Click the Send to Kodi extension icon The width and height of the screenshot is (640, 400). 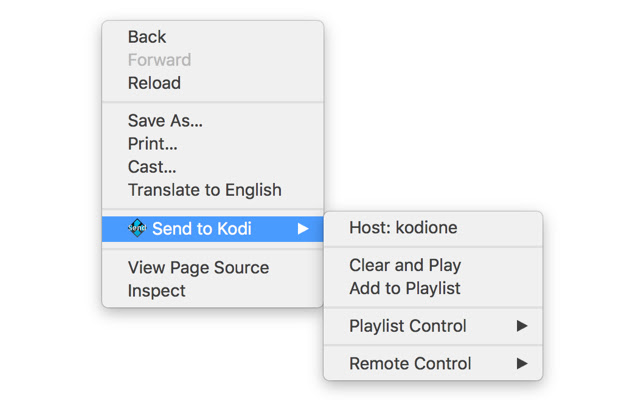tap(137, 228)
